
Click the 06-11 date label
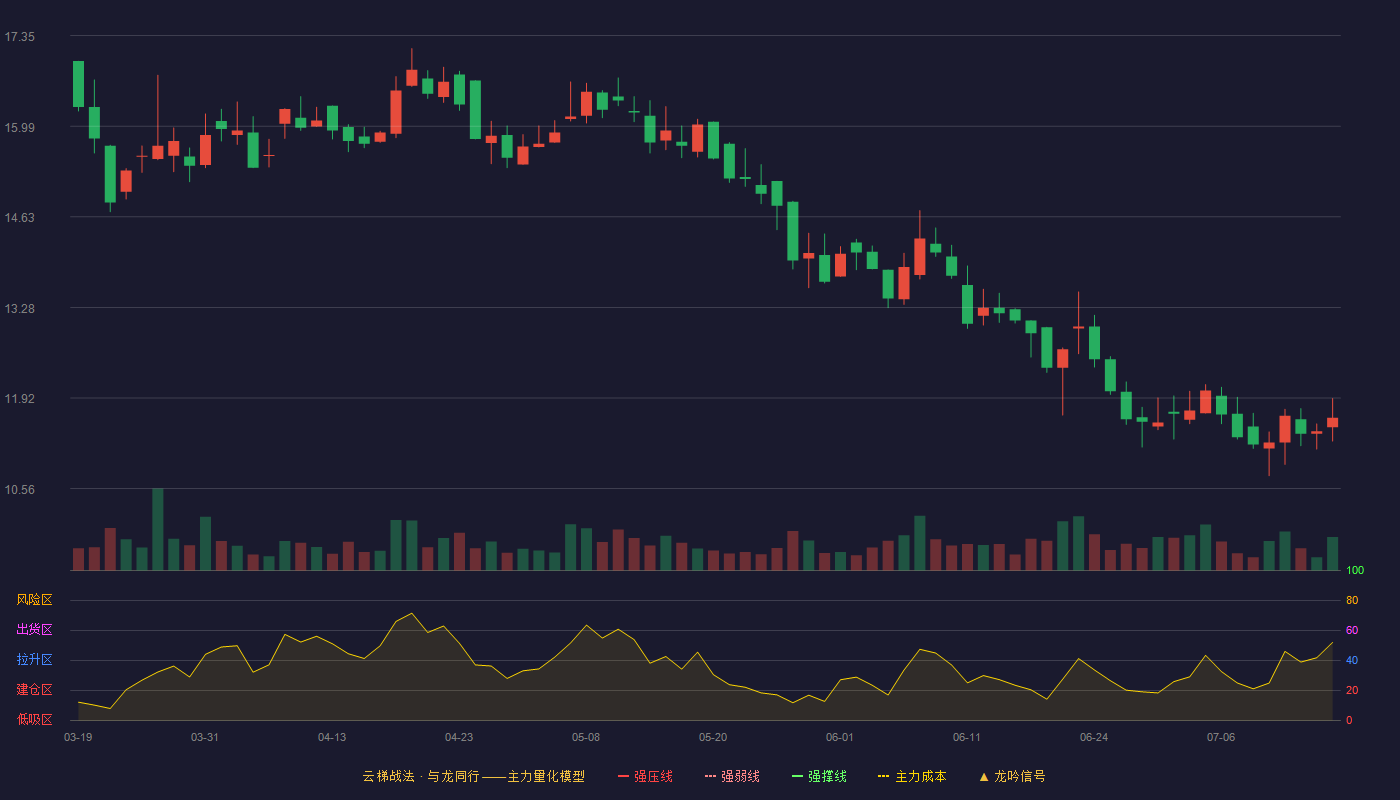pos(967,737)
